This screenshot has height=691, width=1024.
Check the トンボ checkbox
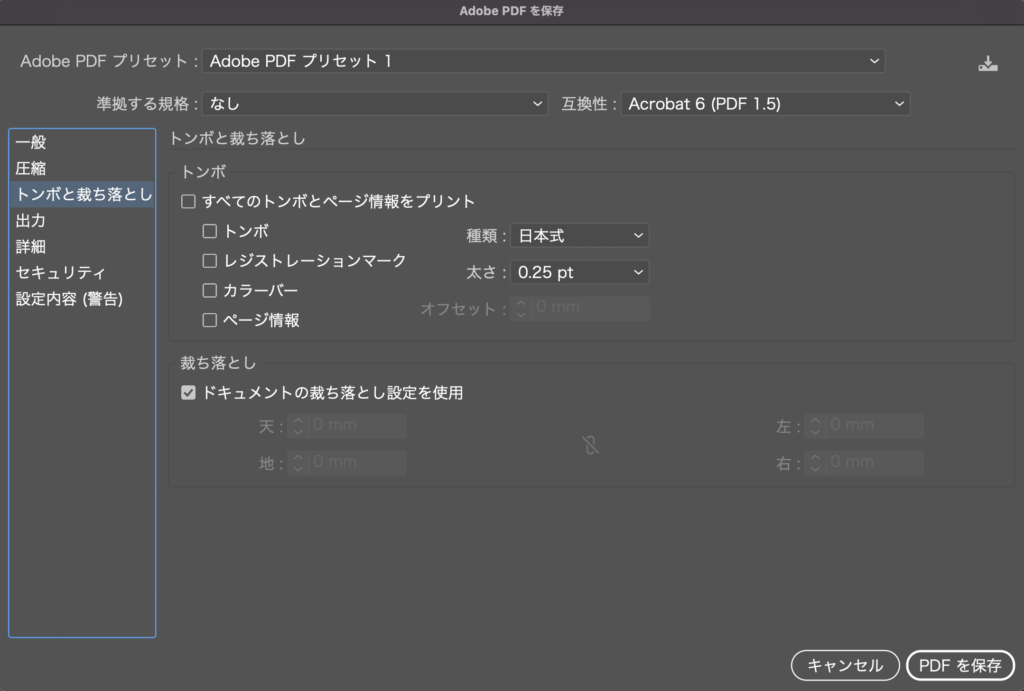210,231
